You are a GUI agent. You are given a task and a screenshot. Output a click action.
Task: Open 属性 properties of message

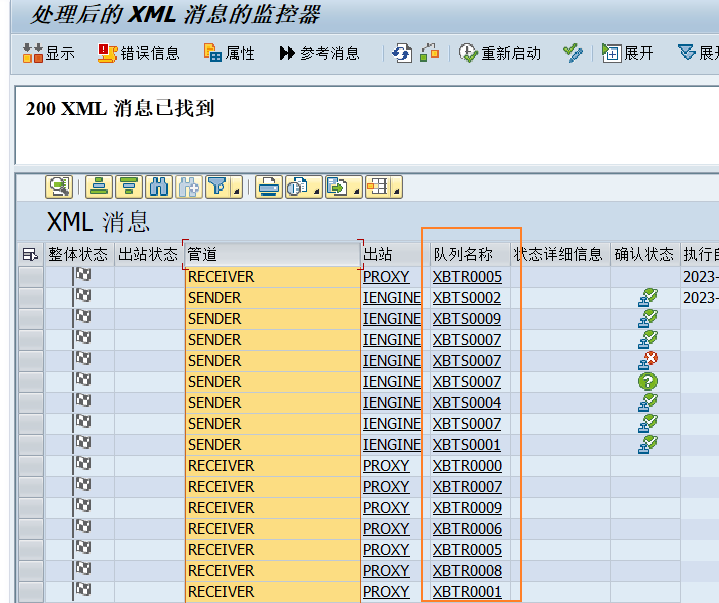229,53
